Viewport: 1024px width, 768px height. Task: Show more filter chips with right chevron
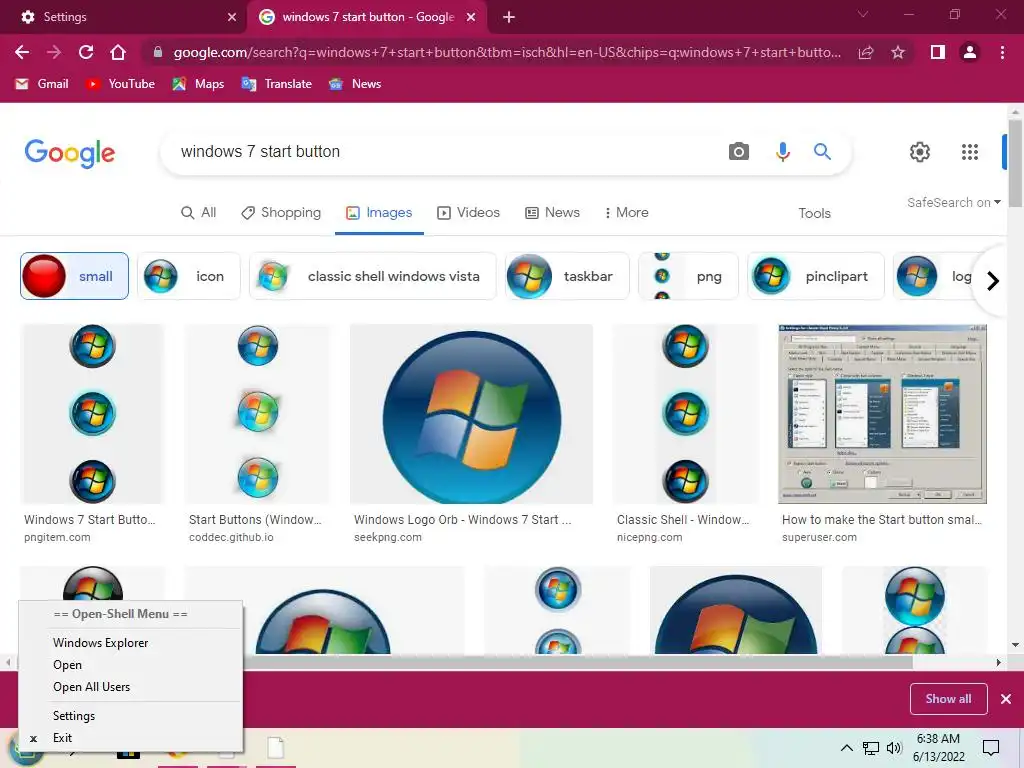[x=993, y=281]
